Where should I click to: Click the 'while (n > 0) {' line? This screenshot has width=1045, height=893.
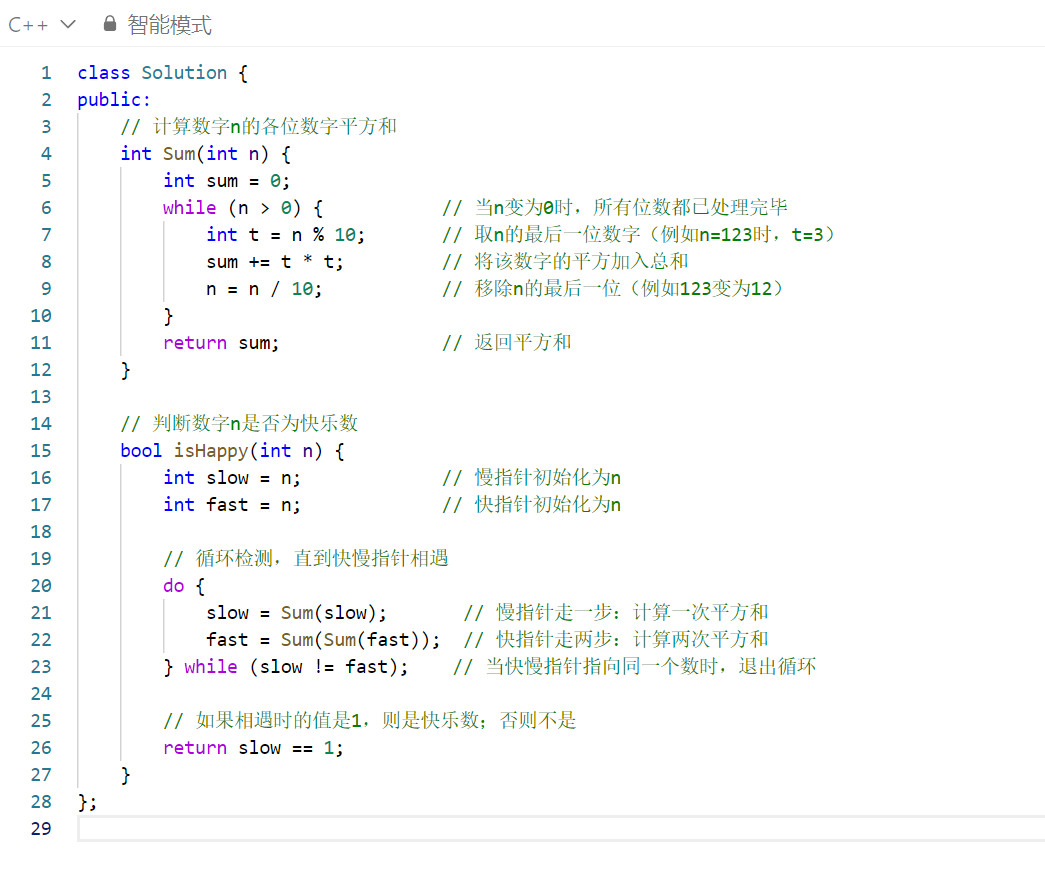point(243,208)
